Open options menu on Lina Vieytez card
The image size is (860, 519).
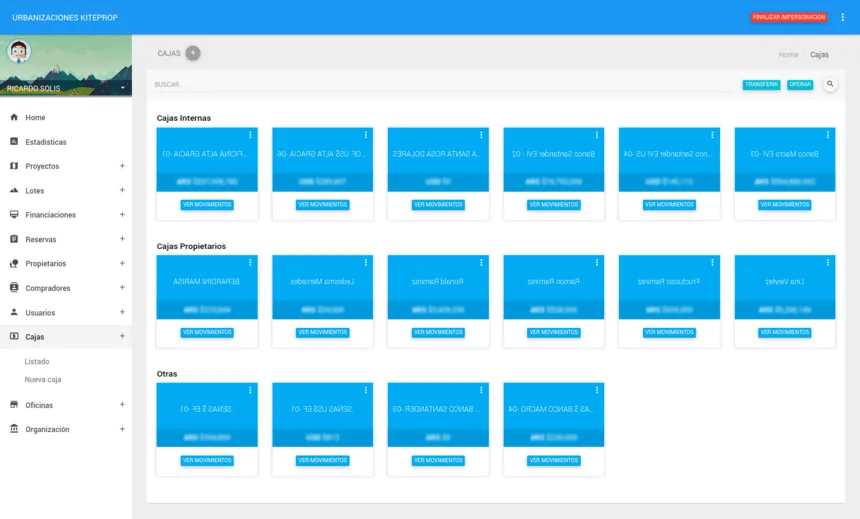coord(828,263)
